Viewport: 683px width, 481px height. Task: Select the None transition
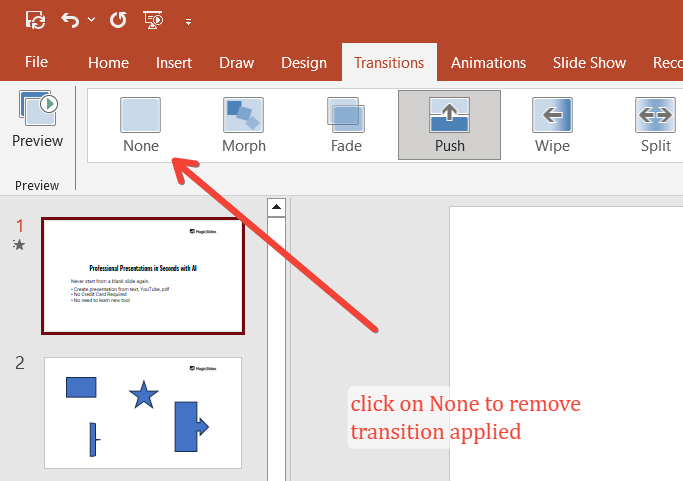tap(141, 125)
